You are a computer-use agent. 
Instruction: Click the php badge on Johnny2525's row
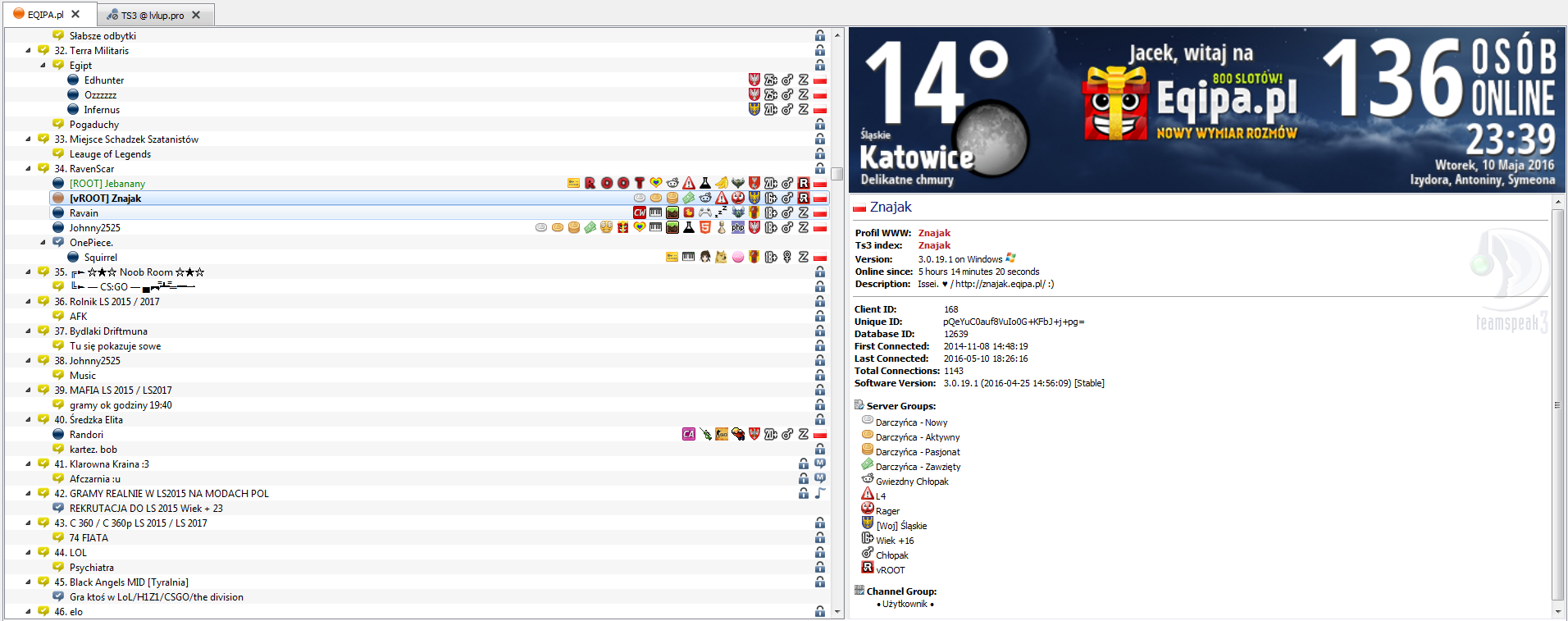[738, 228]
